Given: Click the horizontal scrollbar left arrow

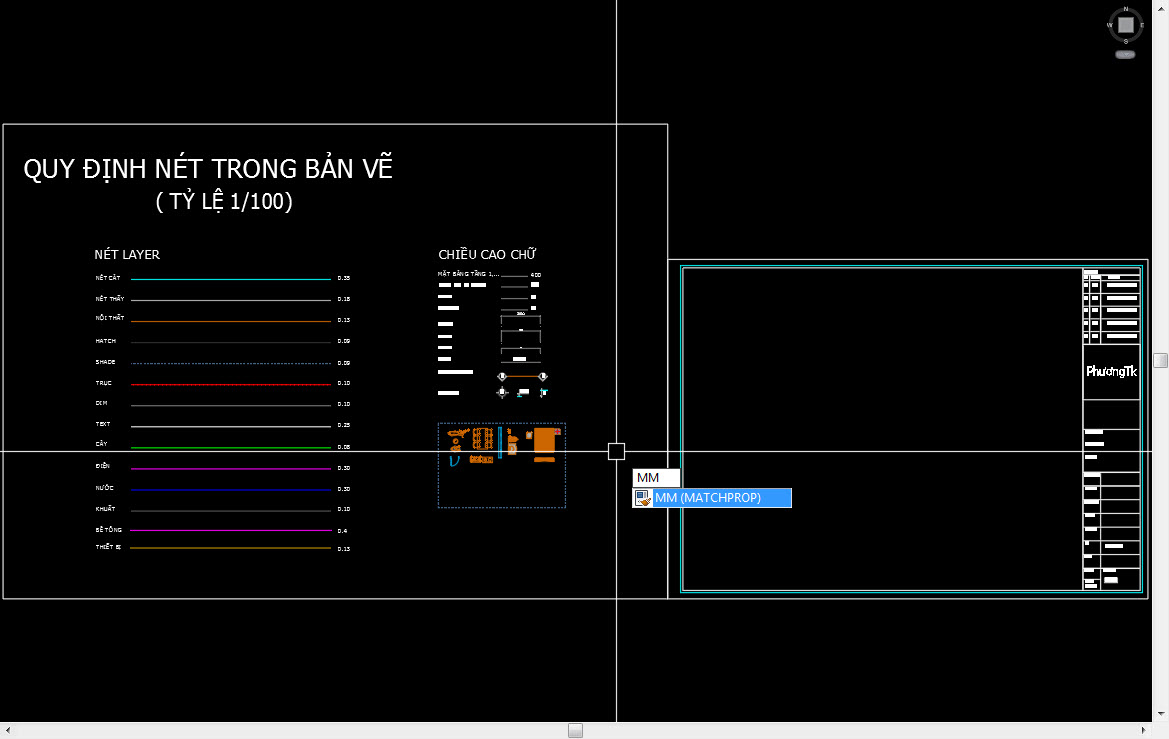Looking at the screenshot, I should pos(6,731).
